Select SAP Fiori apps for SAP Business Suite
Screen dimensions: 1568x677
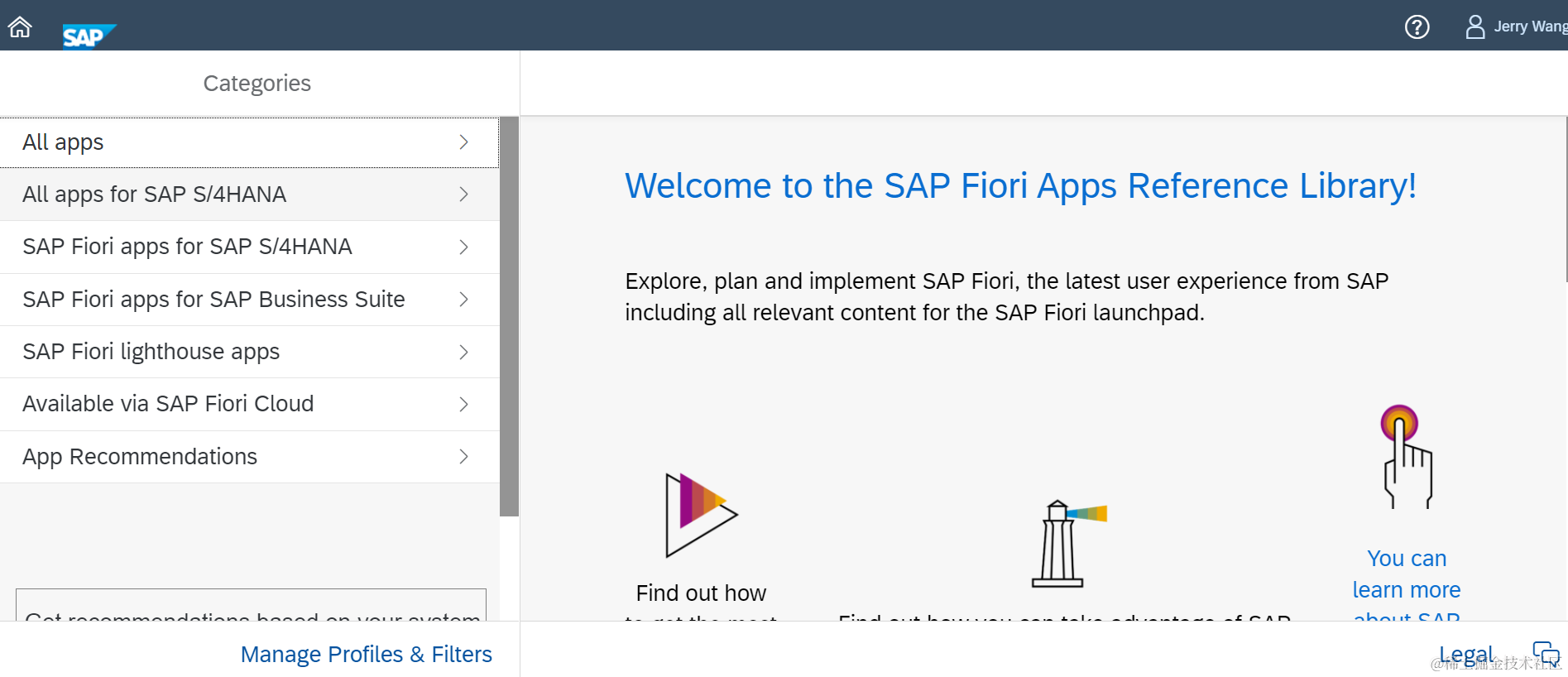213,300
